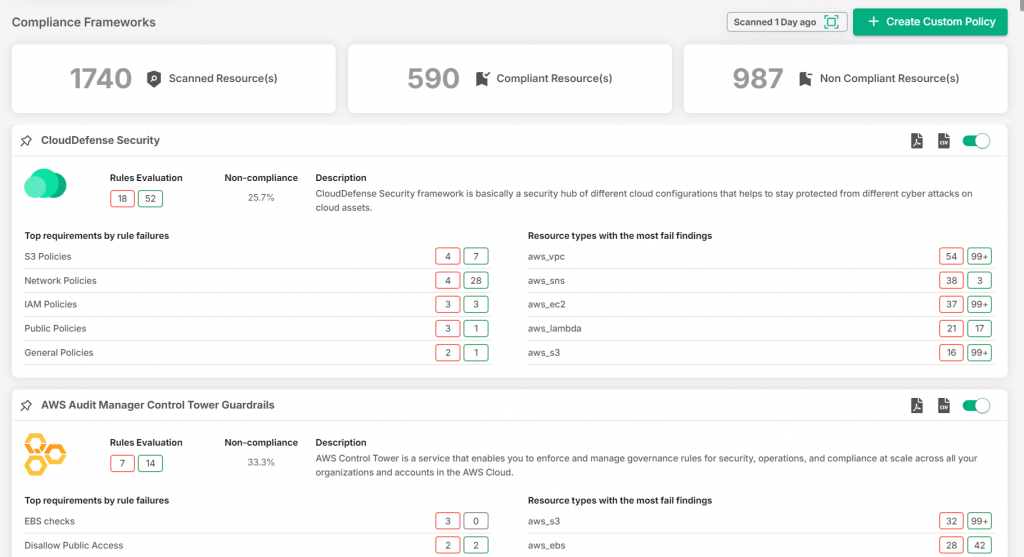1024x557 pixels.
Task: Export CloudDefense Security as CSV
Action: 943,141
